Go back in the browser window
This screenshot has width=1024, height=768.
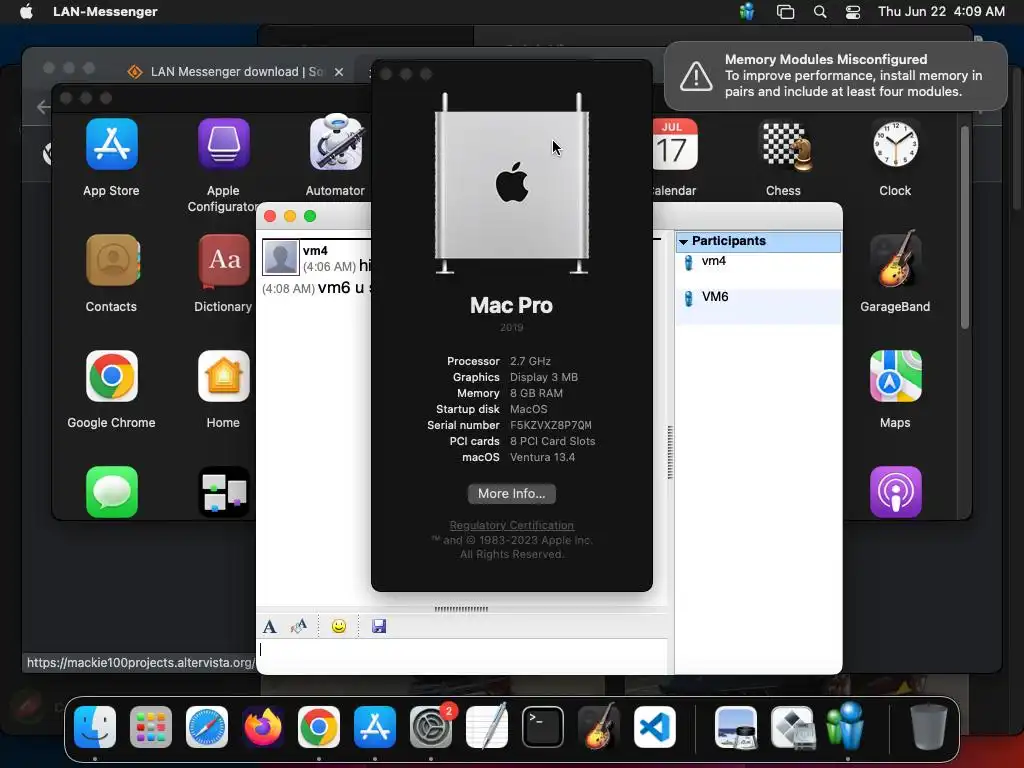(43, 106)
